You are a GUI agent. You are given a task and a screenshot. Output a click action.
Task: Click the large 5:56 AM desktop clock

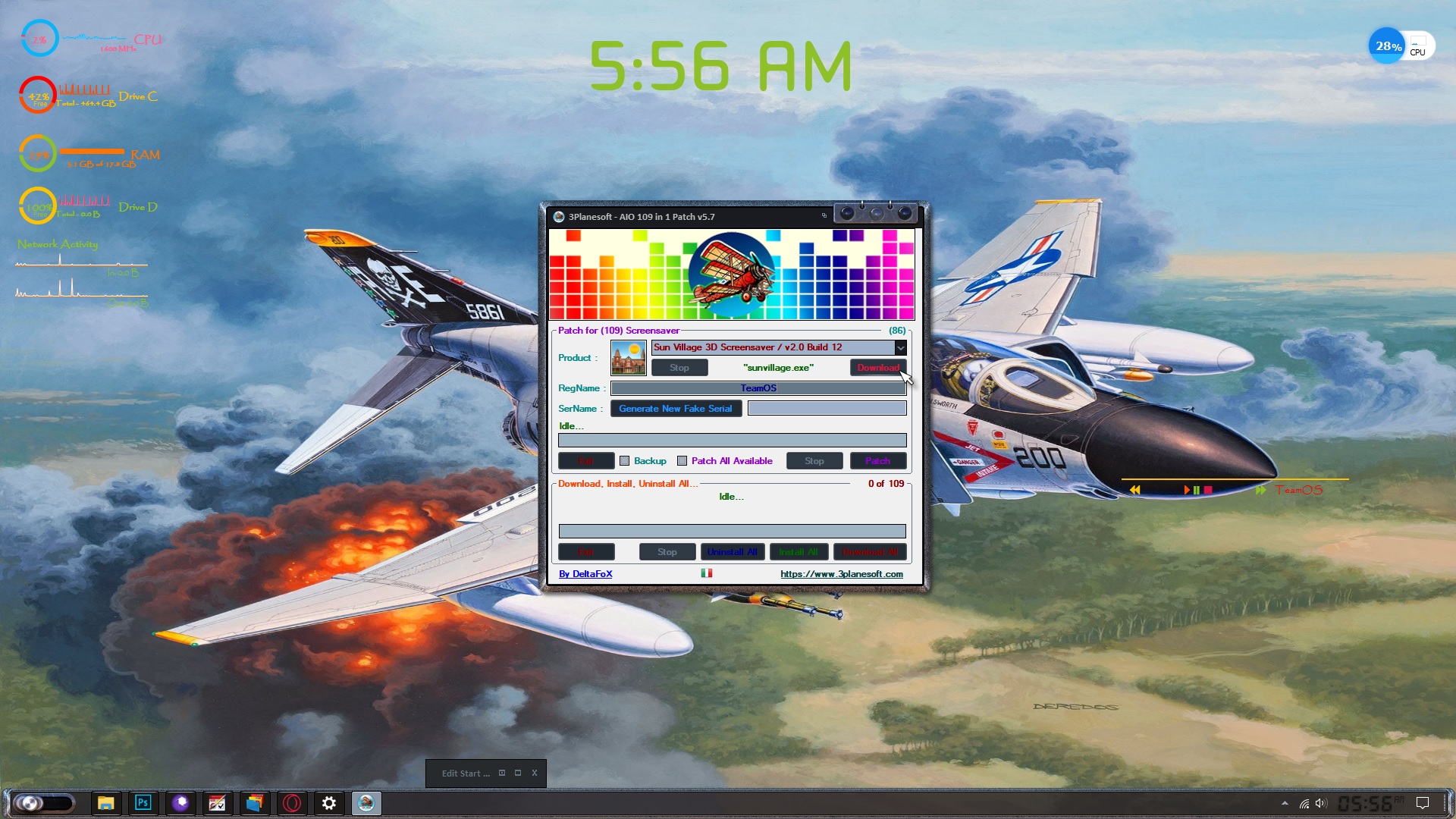click(720, 66)
